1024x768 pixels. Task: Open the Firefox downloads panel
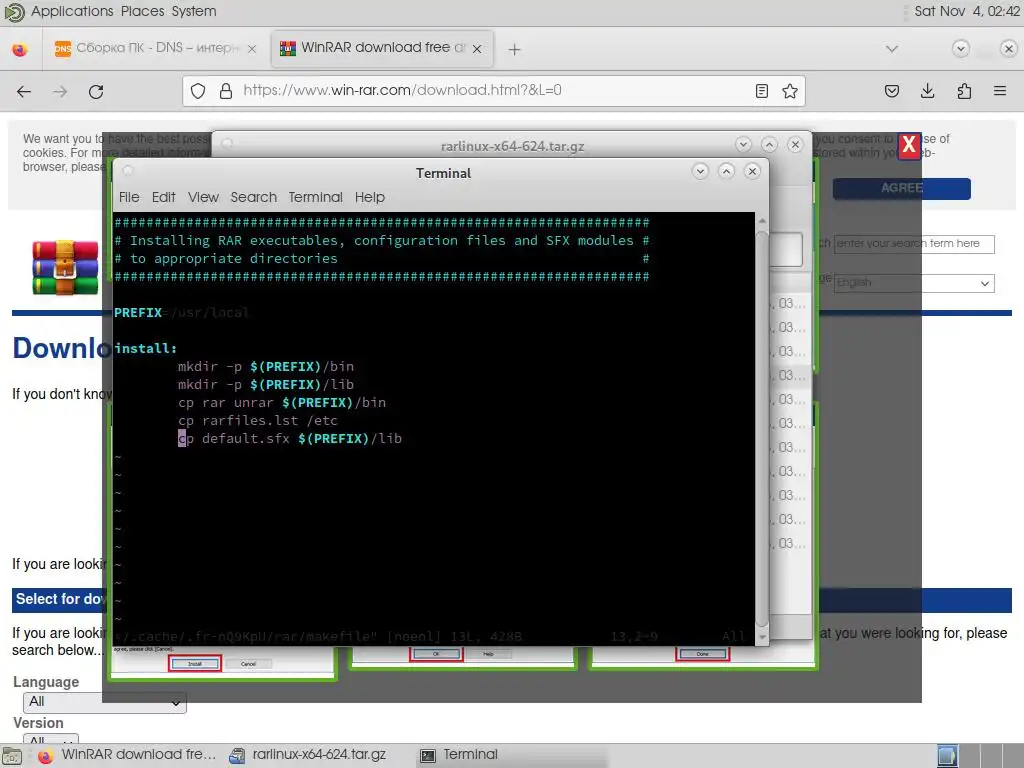click(x=927, y=91)
